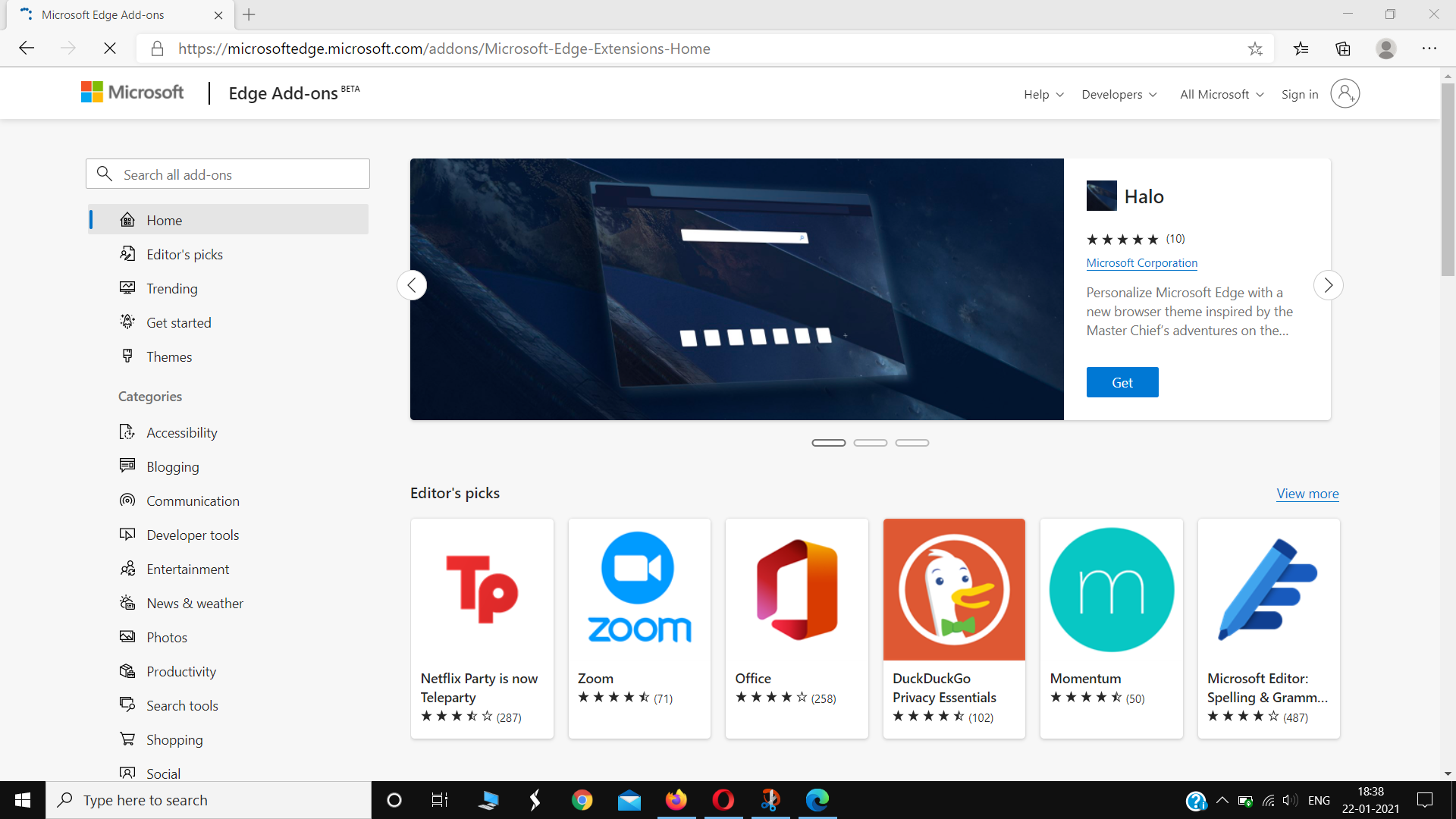This screenshot has height=819, width=1456.
Task: Open the Shopping category
Action: [174, 739]
